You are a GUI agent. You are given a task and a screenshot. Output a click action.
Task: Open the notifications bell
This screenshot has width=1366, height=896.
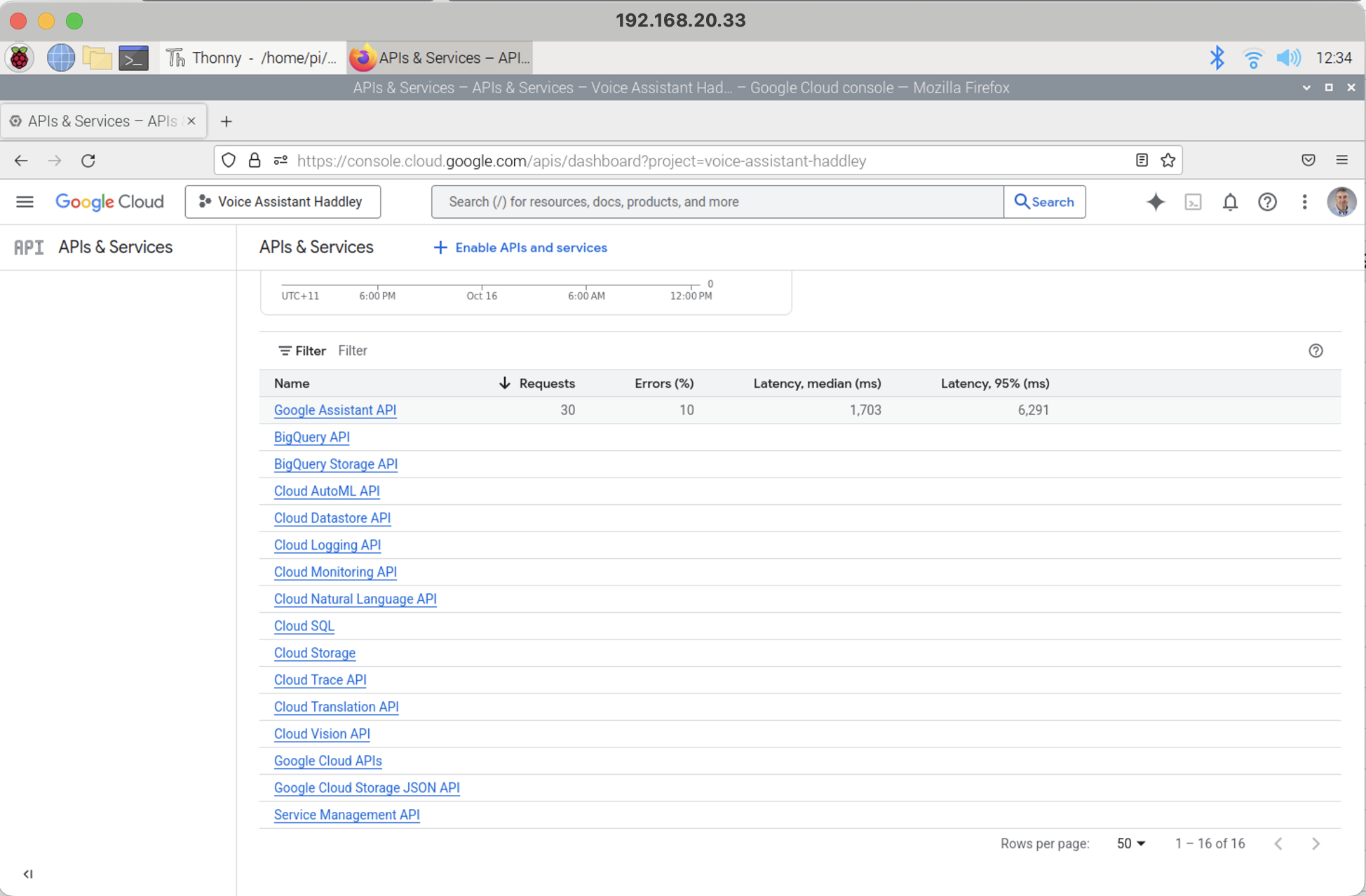click(x=1230, y=202)
